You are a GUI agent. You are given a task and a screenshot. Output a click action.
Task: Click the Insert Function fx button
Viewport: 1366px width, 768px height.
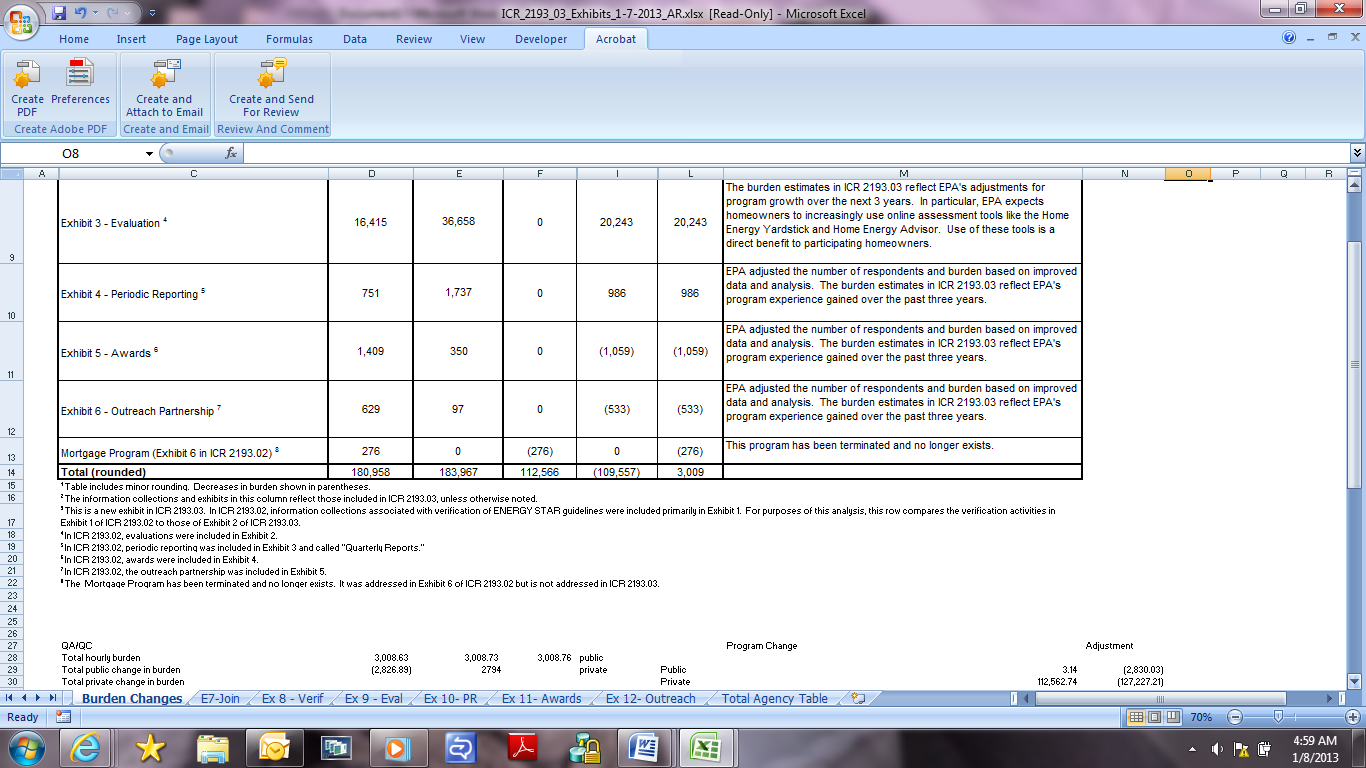(231, 153)
